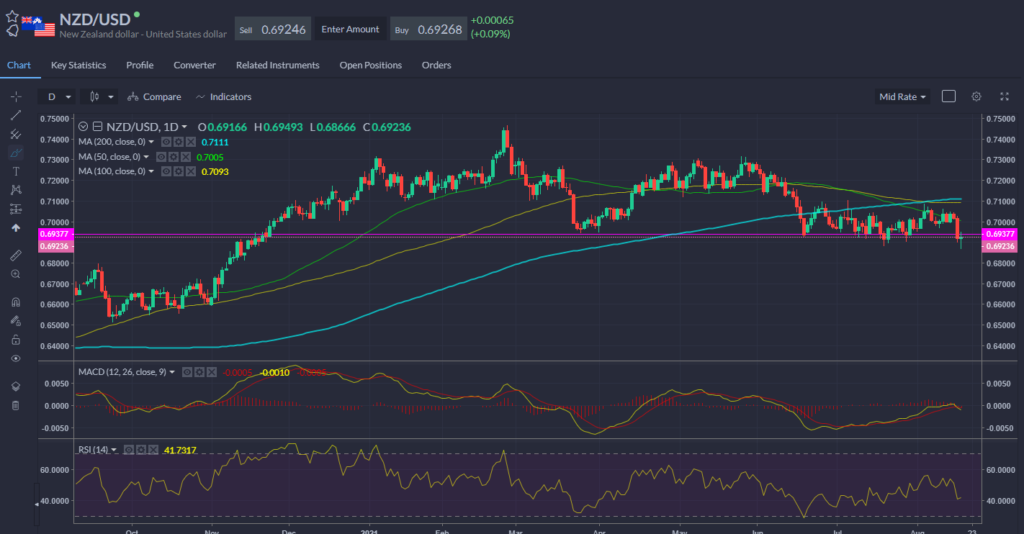Expand the RSI (14) dropdown

pyautogui.click(x=114, y=450)
